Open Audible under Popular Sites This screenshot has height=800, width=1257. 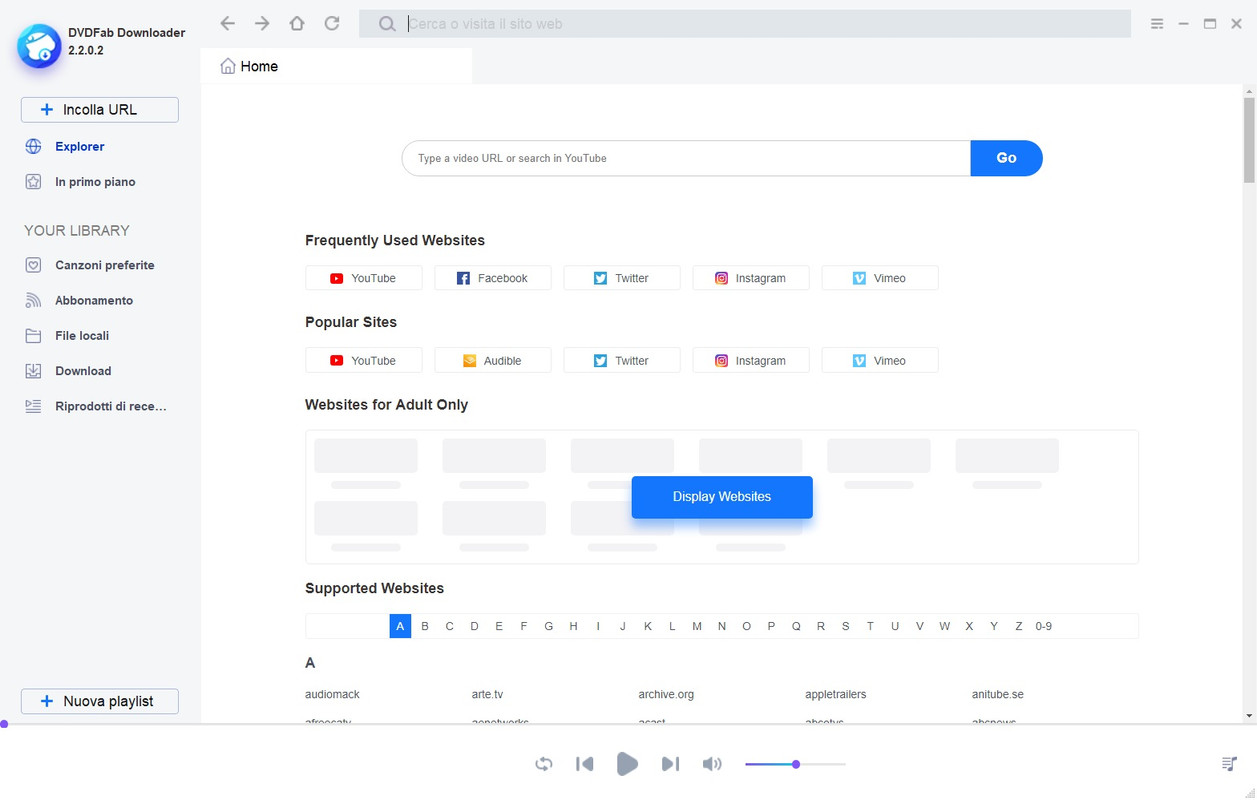click(493, 361)
